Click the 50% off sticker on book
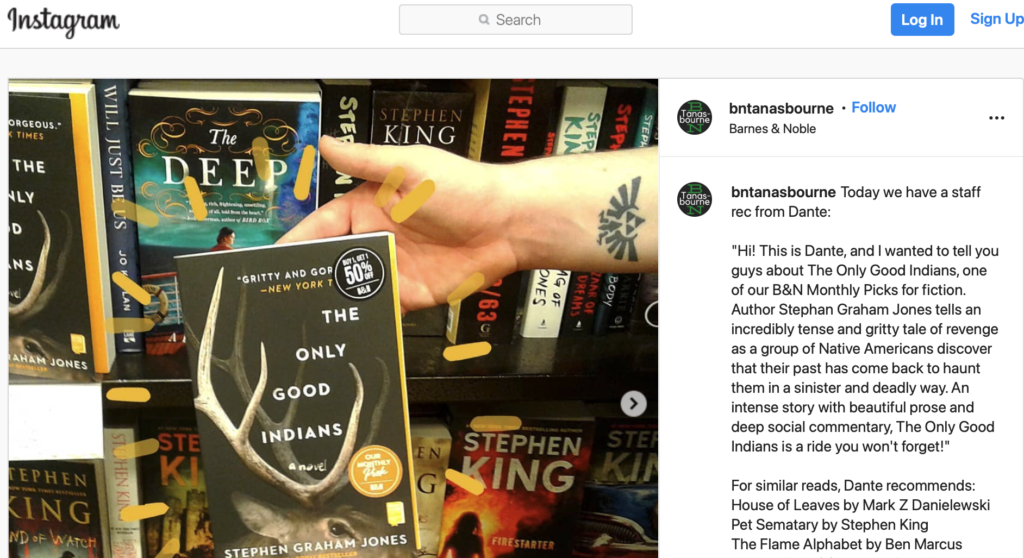This screenshot has height=558, width=1024. pos(359,272)
